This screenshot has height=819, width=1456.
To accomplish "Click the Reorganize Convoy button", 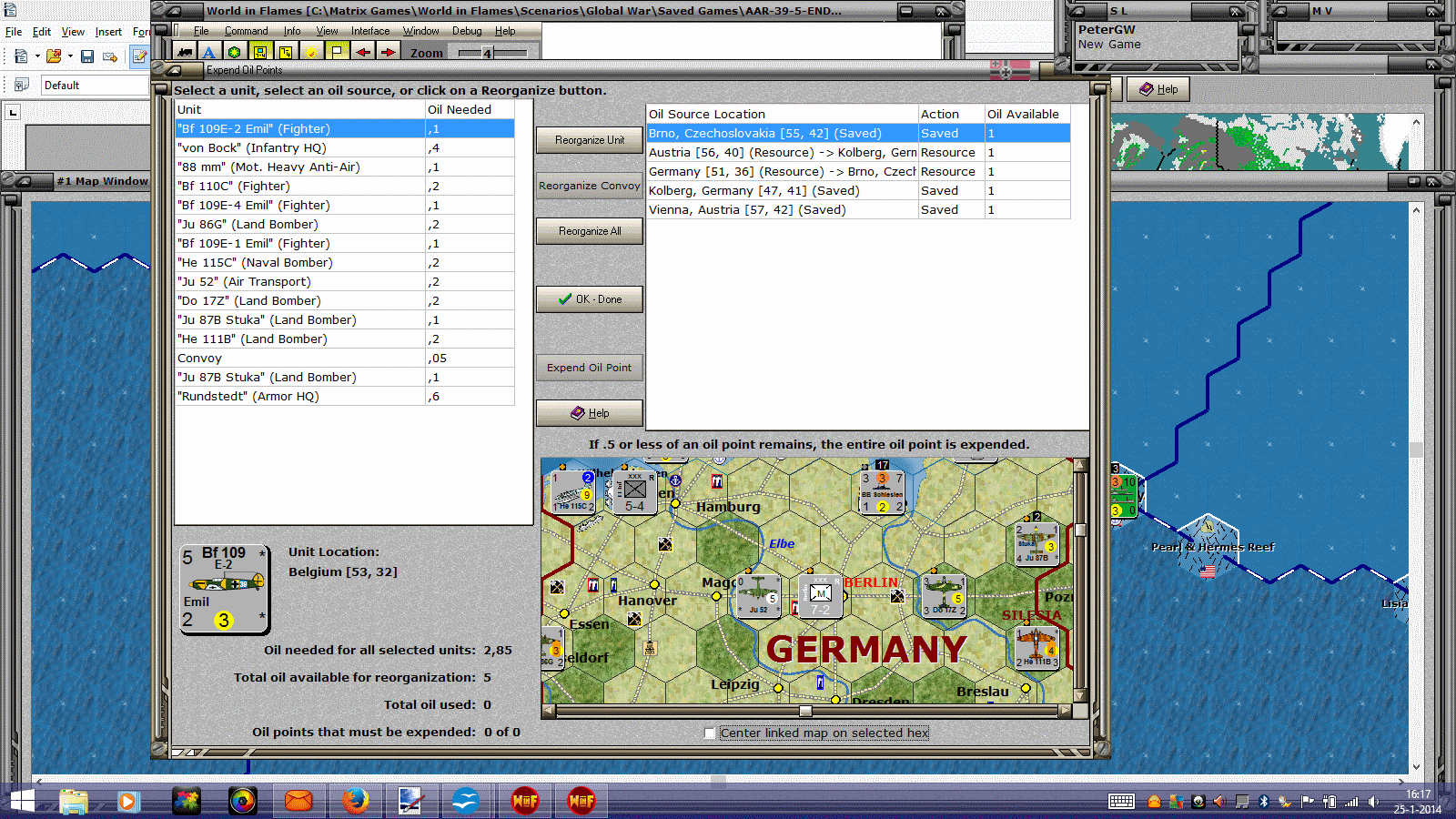I will point(590,186).
